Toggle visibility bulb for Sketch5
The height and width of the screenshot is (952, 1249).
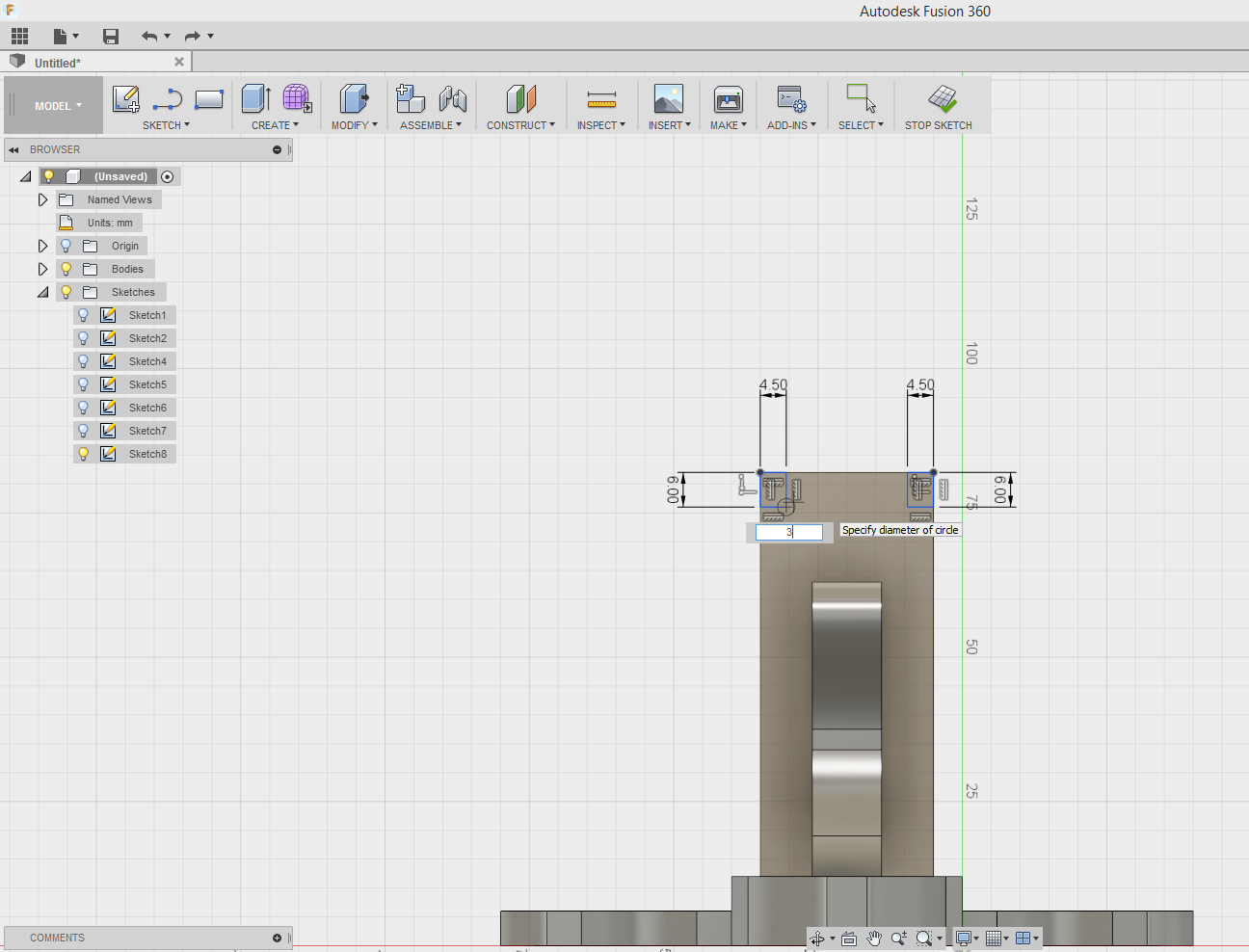pyautogui.click(x=84, y=384)
